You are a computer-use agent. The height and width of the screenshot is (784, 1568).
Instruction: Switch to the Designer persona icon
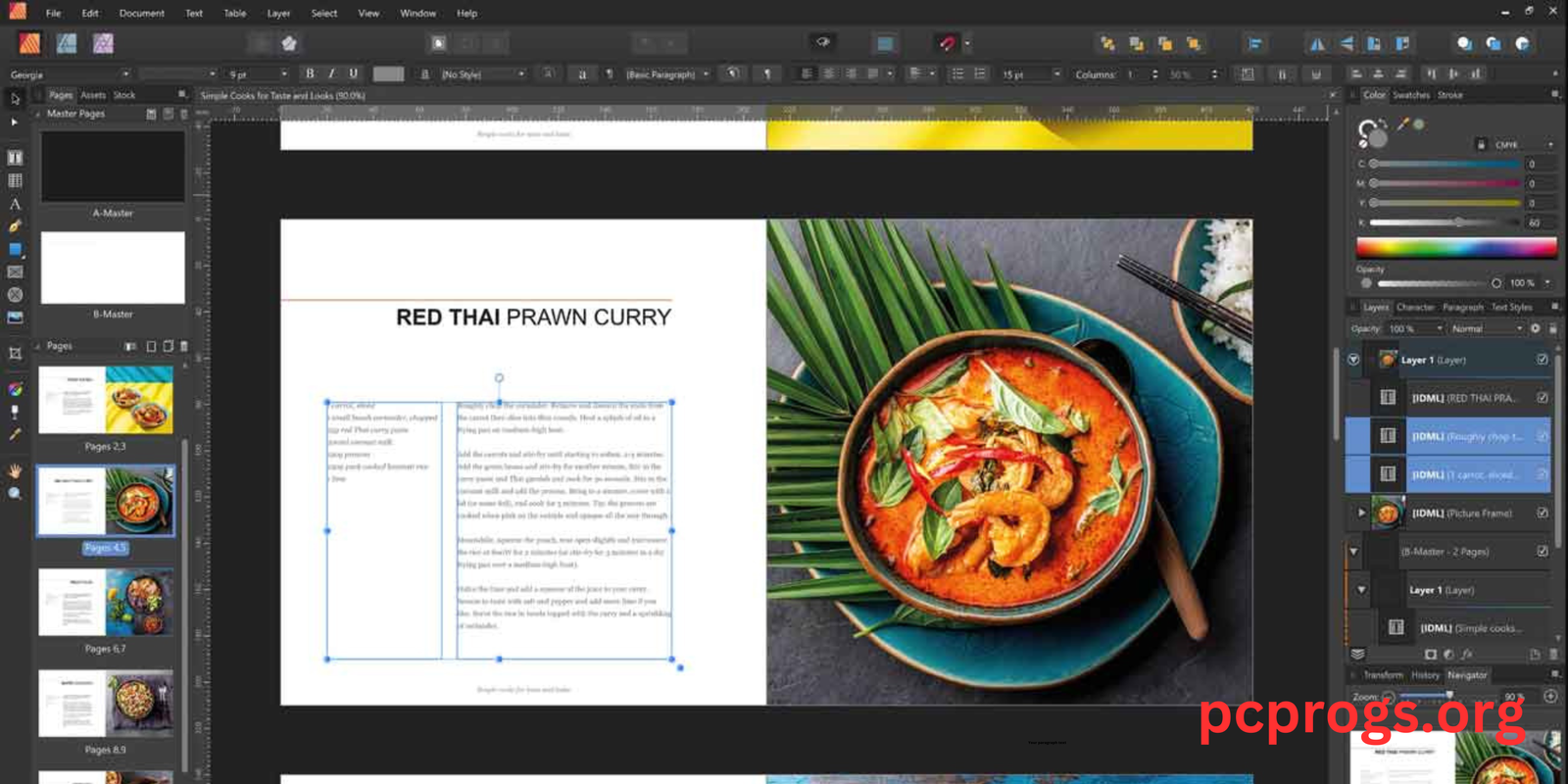pyautogui.click(x=67, y=43)
